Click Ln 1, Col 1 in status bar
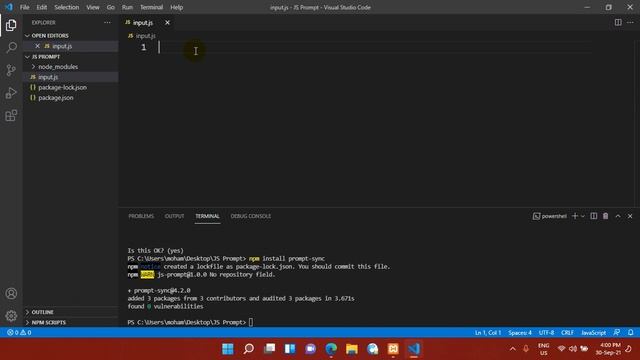Screen dimensions: 640x360 [x=488, y=333]
